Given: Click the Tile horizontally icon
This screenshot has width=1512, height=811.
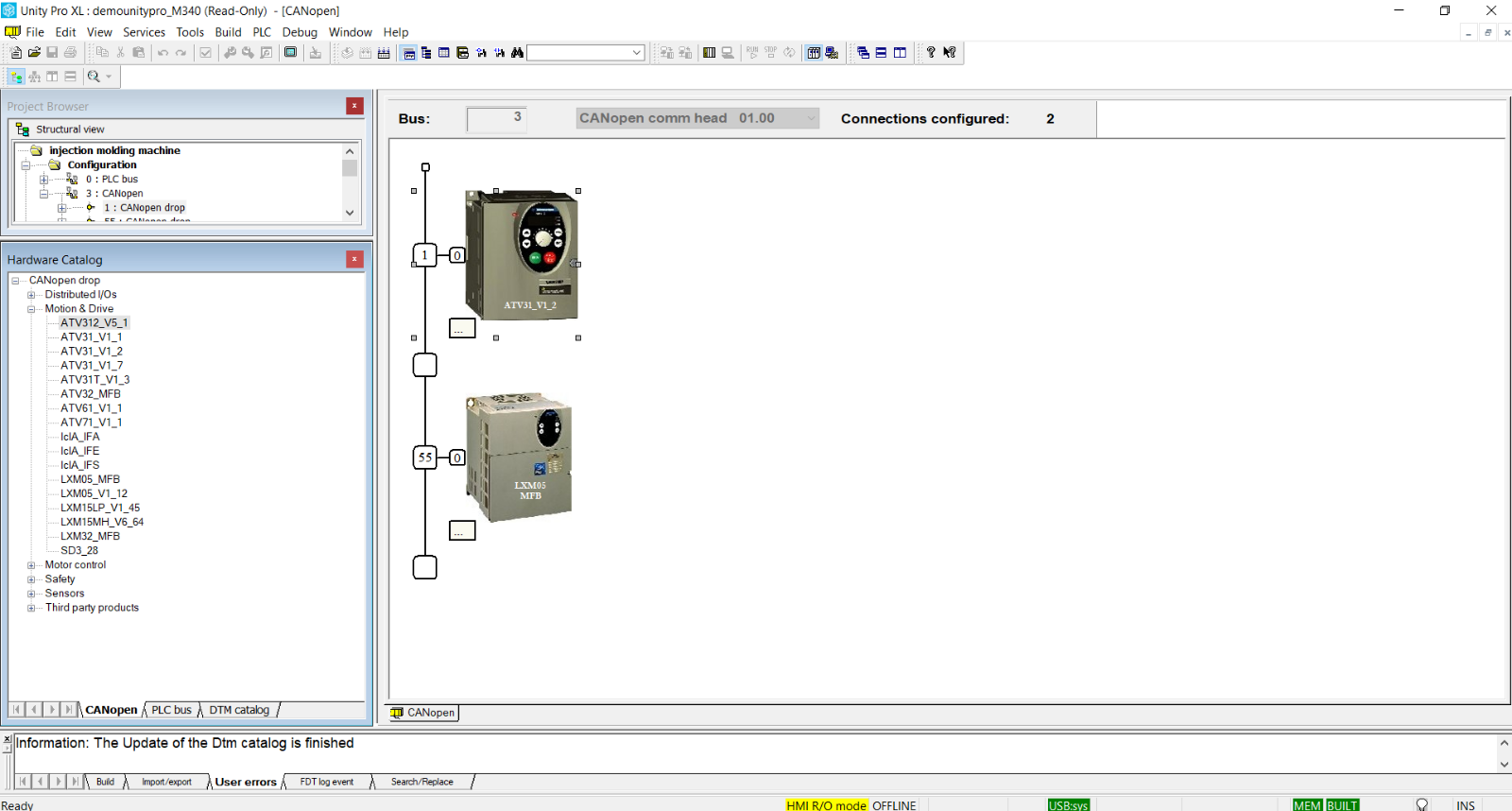Looking at the screenshot, I should (881, 53).
